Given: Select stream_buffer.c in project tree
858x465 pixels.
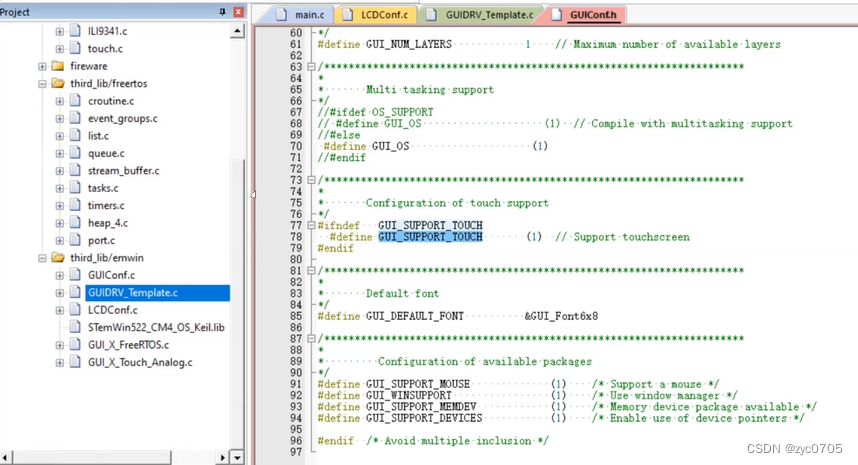Looking at the screenshot, I should [x=124, y=171].
